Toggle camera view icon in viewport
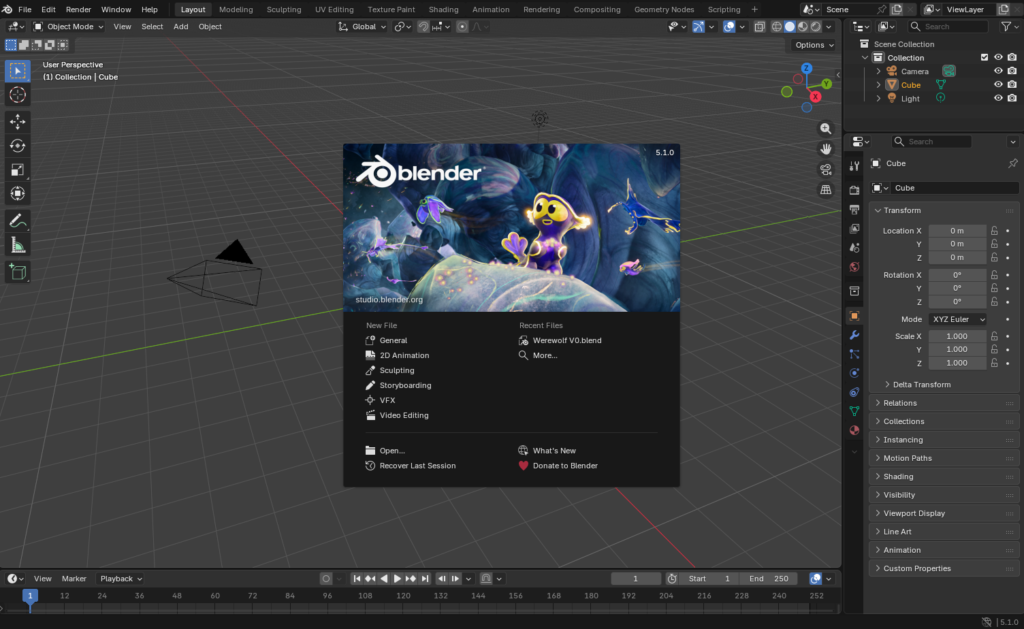 click(826, 169)
